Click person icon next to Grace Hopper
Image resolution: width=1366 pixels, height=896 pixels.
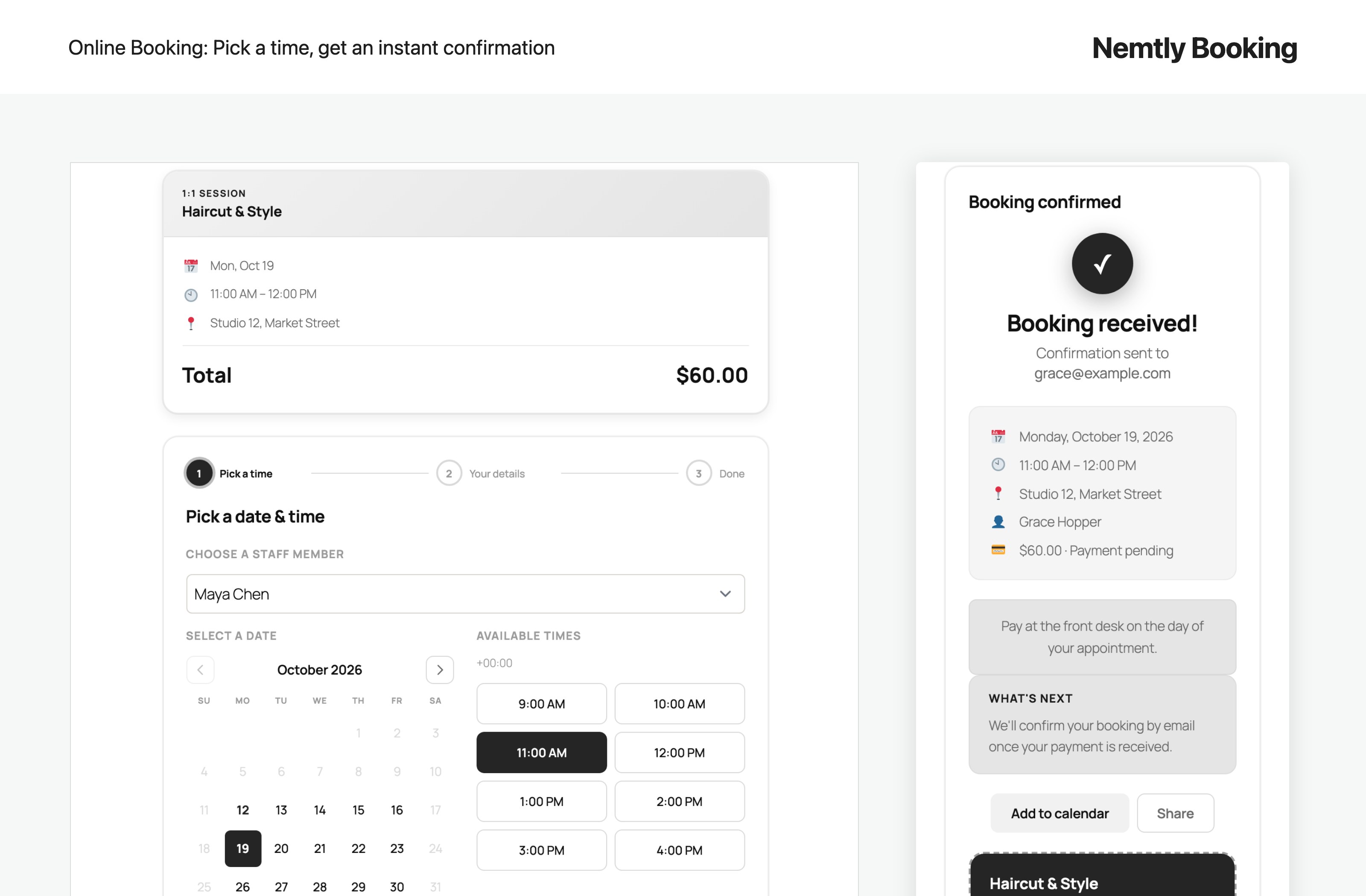998,521
